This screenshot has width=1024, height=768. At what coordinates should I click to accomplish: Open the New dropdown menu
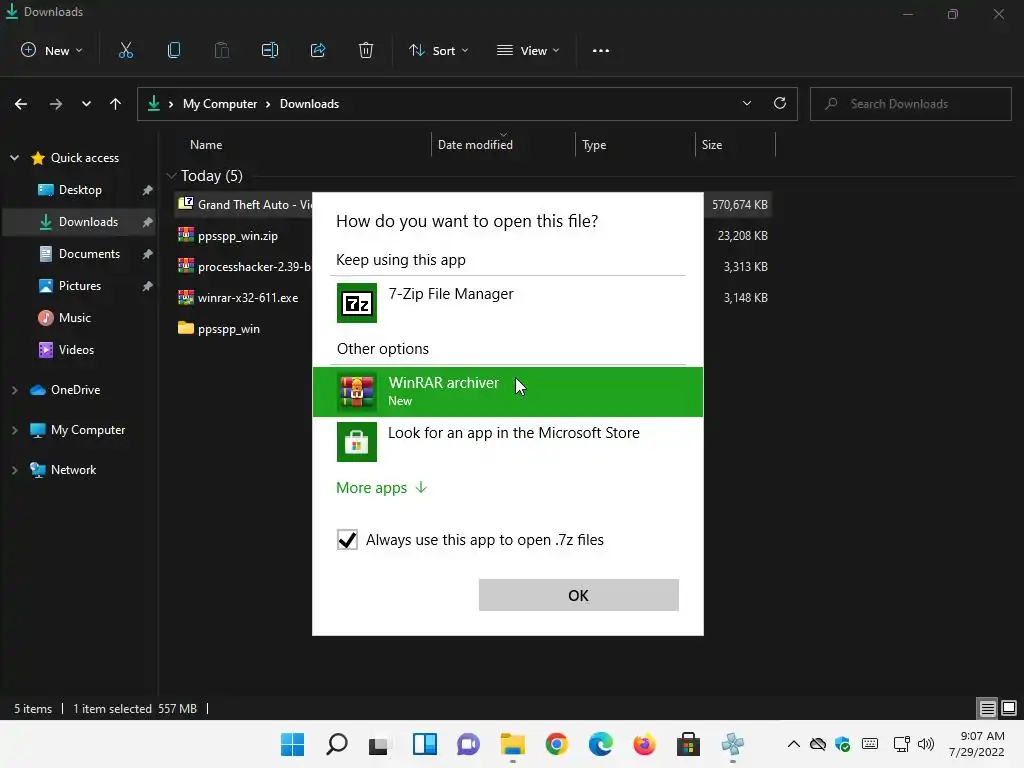click(x=52, y=50)
